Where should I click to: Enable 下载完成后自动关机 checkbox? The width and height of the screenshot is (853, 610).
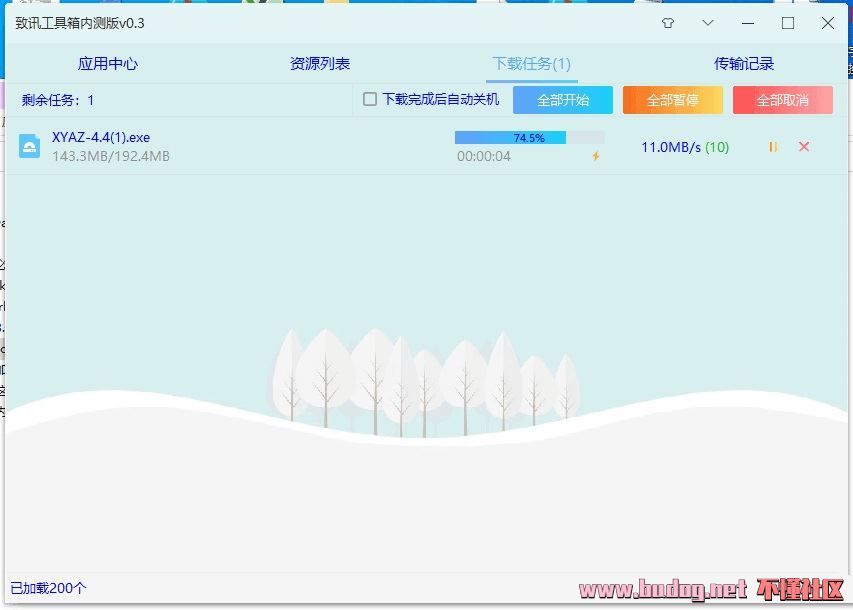370,99
